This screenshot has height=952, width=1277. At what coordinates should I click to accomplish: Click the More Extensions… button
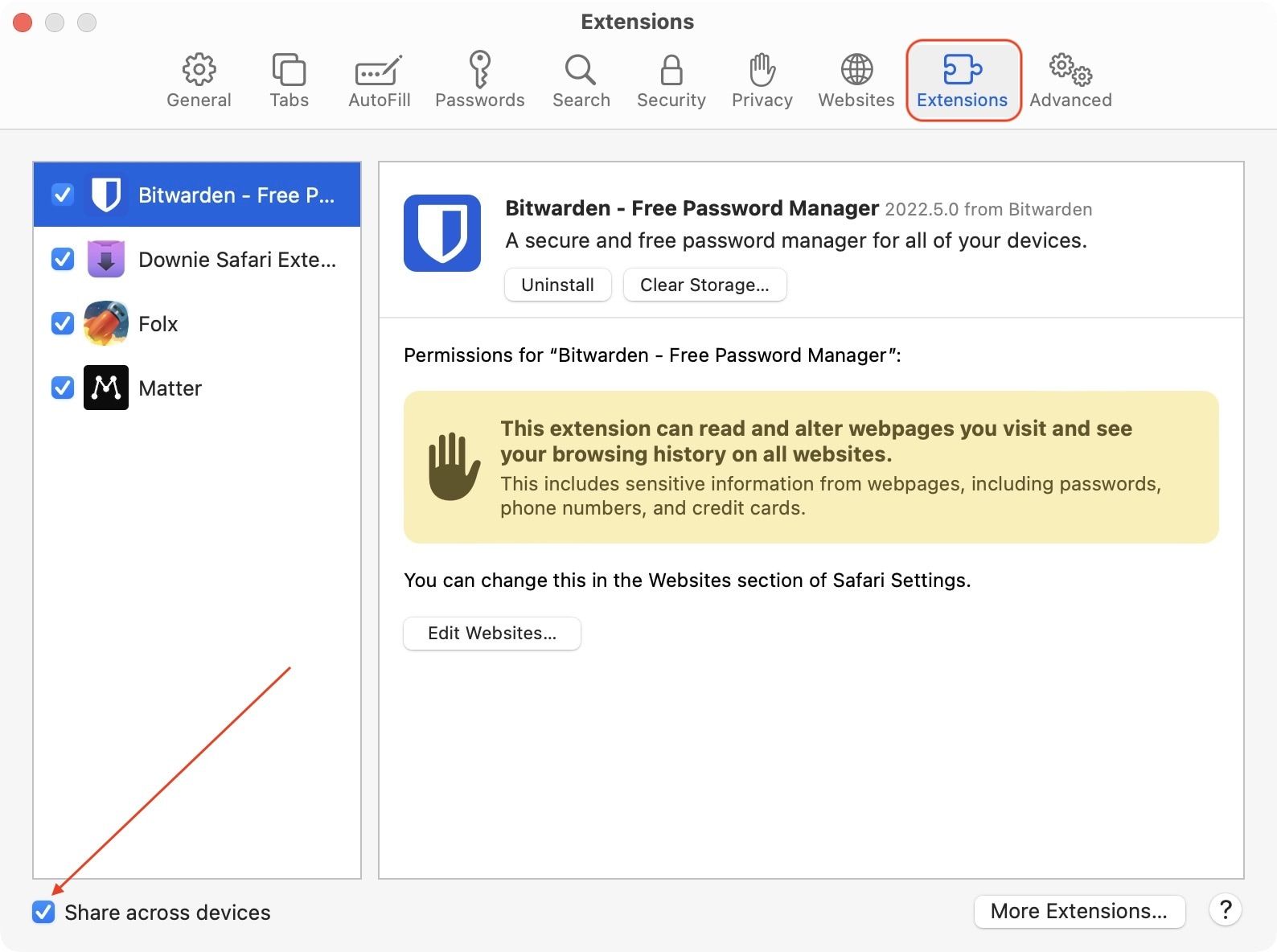pyautogui.click(x=1078, y=911)
